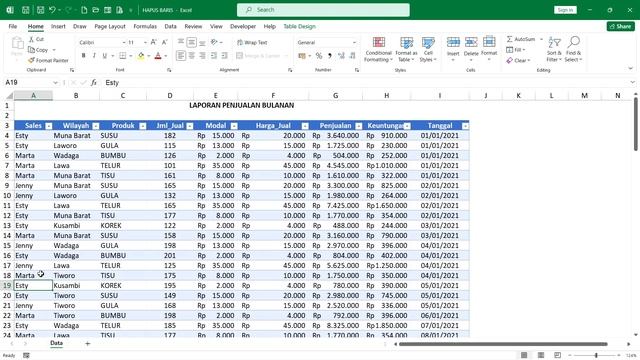Click the Insert Function fx icon
640x360 pixels.
tap(94, 82)
